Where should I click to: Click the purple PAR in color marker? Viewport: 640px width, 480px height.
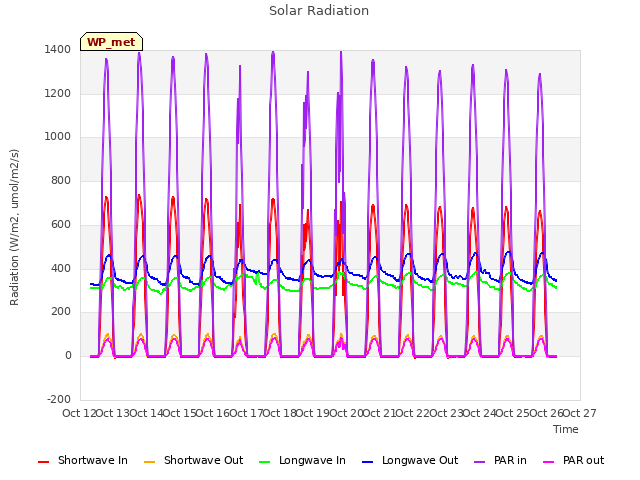(x=480, y=462)
